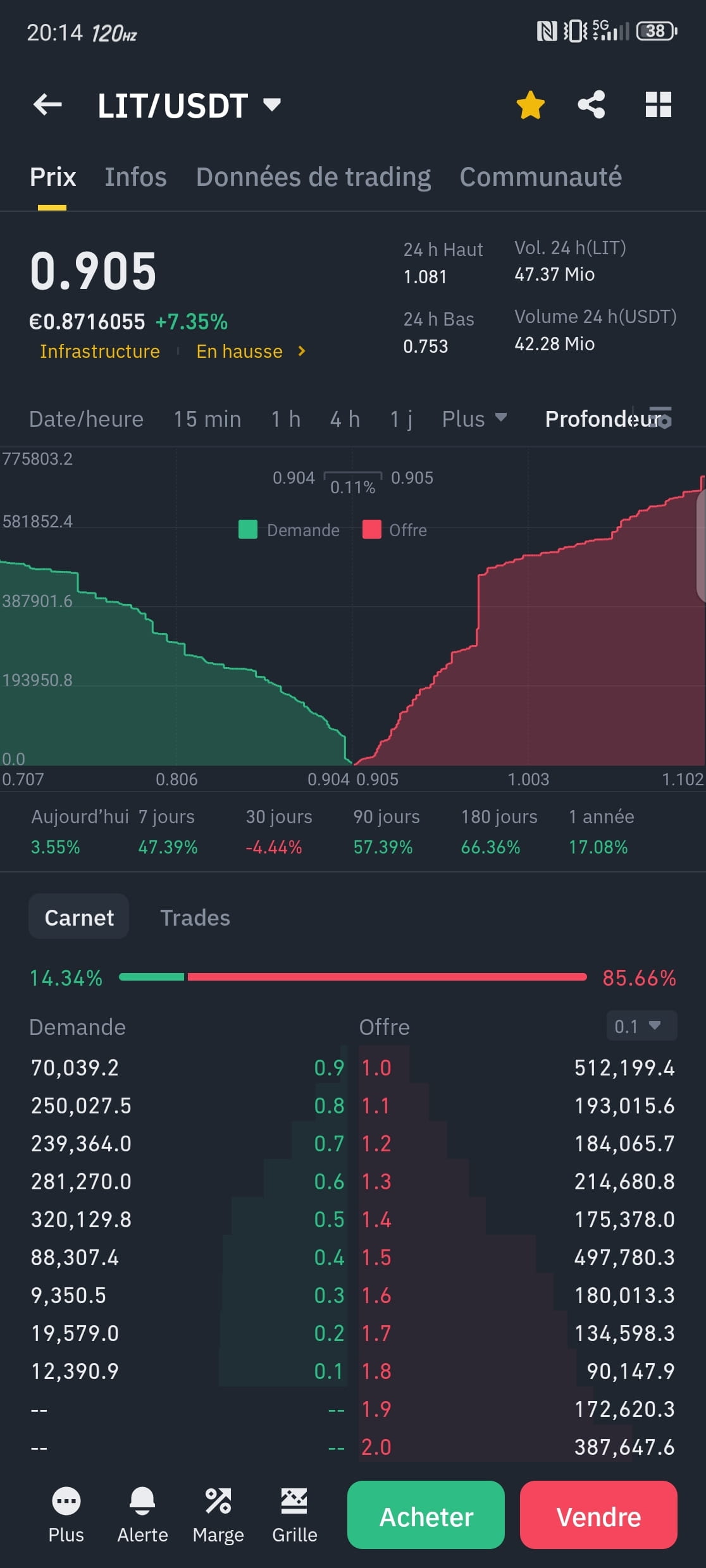Tap the red Vendre button
Viewport: 706px width, 1568px height.
[x=598, y=1515]
